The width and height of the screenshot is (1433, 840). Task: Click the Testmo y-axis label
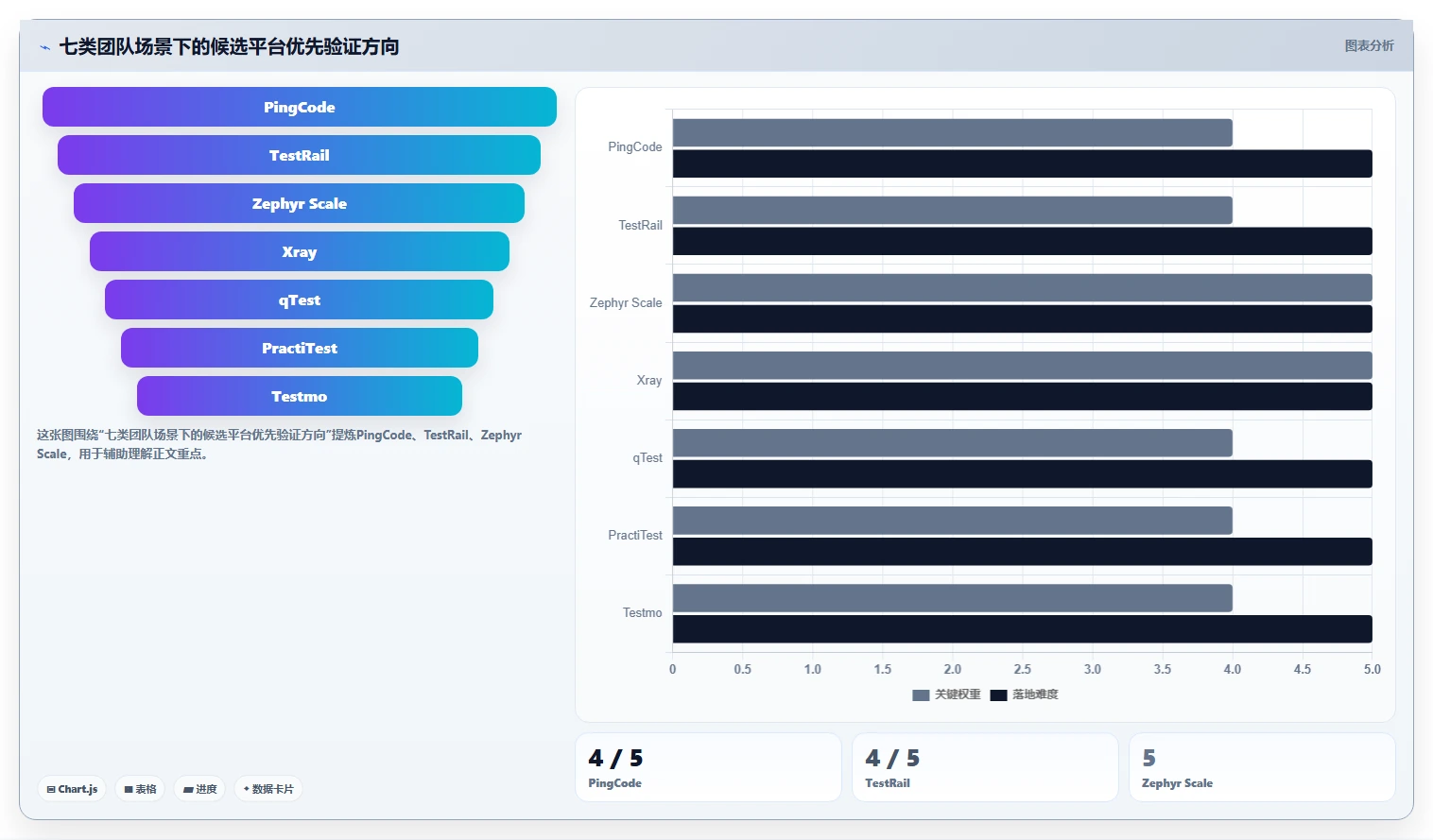(x=642, y=612)
